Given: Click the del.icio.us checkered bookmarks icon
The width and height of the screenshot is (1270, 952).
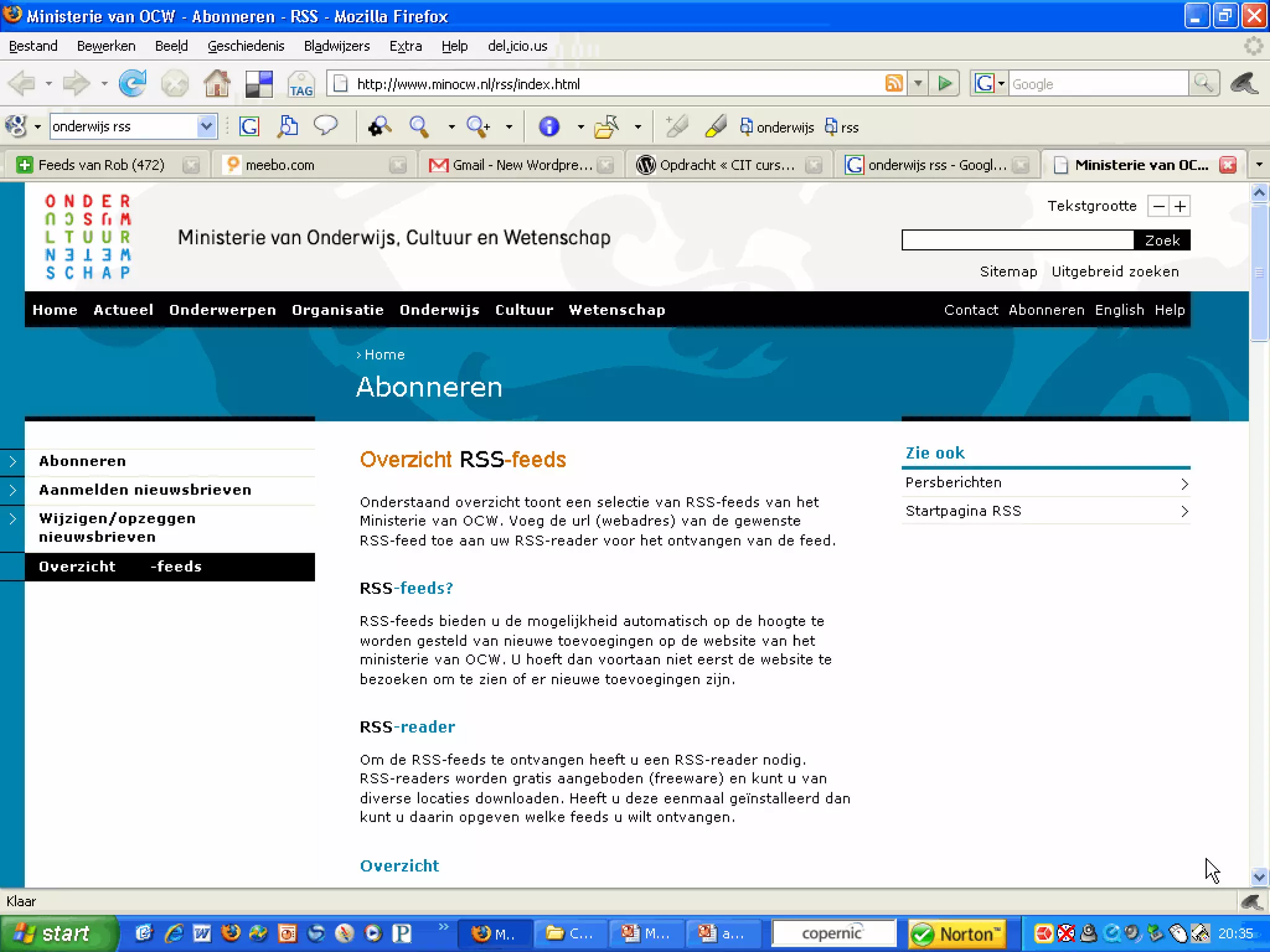Looking at the screenshot, I should 259,84.
